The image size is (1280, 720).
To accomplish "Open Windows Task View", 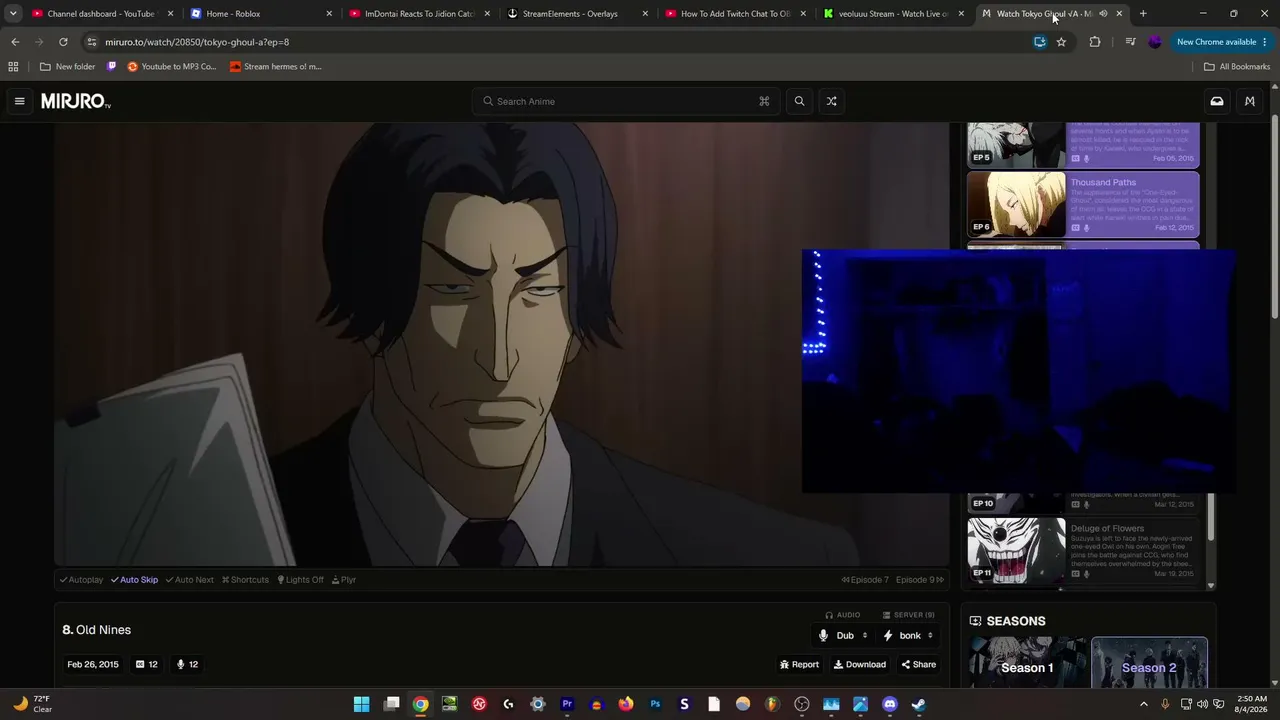I will tap(392, 704).
